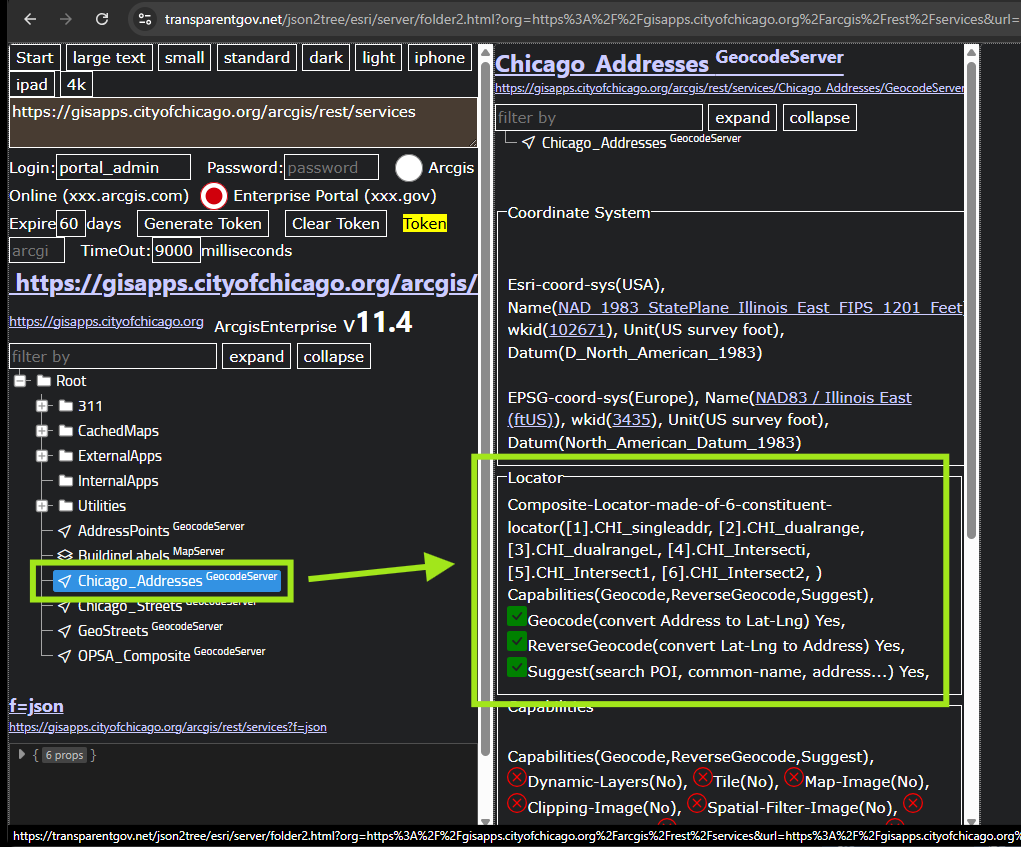The width and height of the screenshot is (1021, 847).
Task: Toggle the ReverseGeocode green checkbox
Action: tap(517, 644)
